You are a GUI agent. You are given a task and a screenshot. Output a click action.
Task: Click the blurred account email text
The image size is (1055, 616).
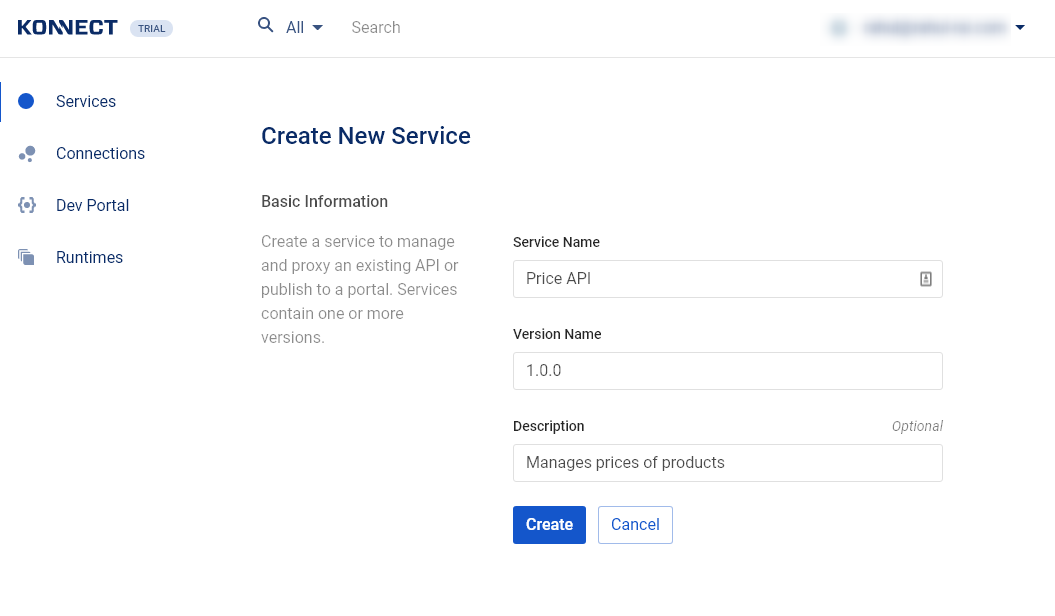[x=936, y=28]
